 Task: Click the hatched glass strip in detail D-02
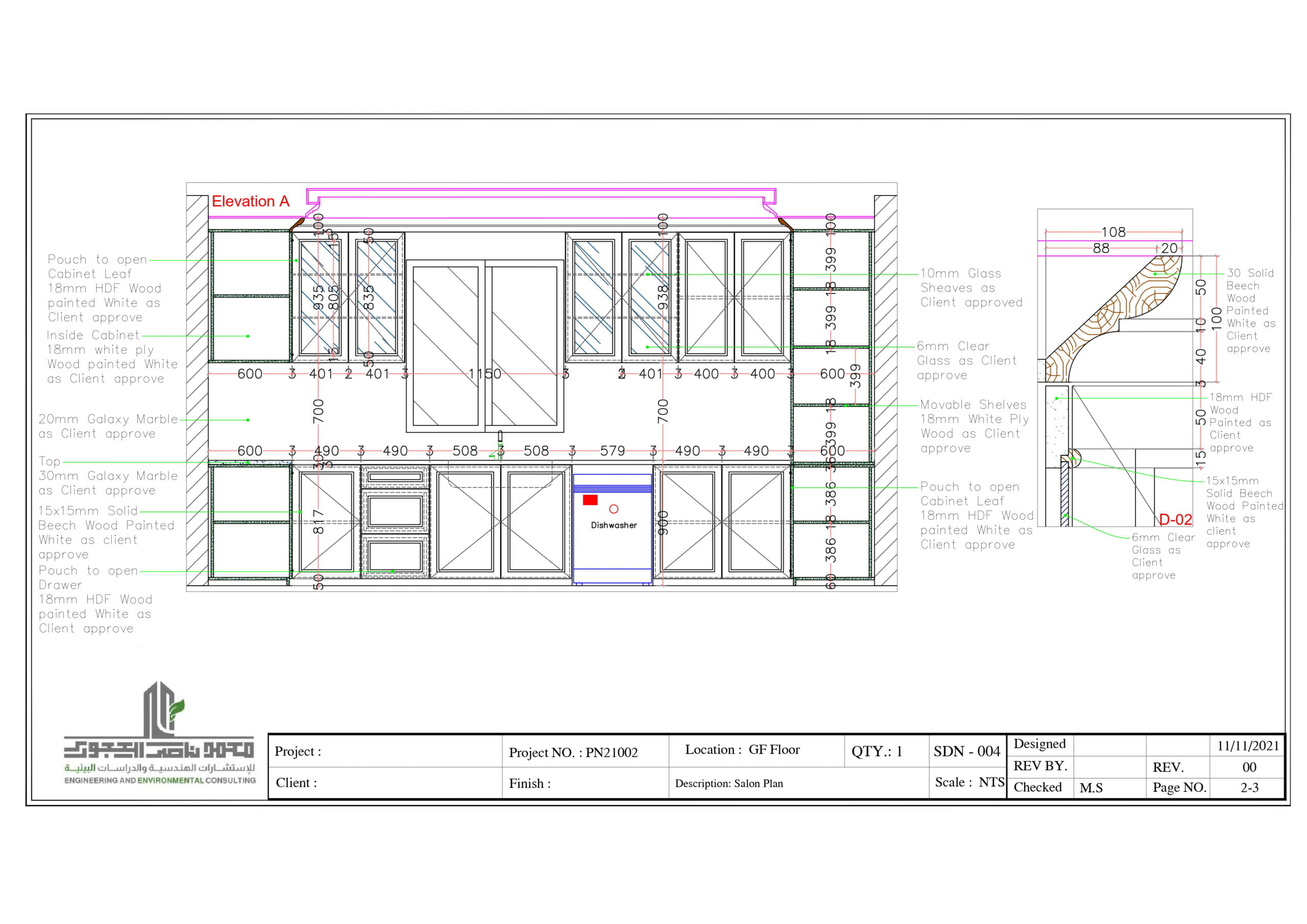tap(1064, 493)
